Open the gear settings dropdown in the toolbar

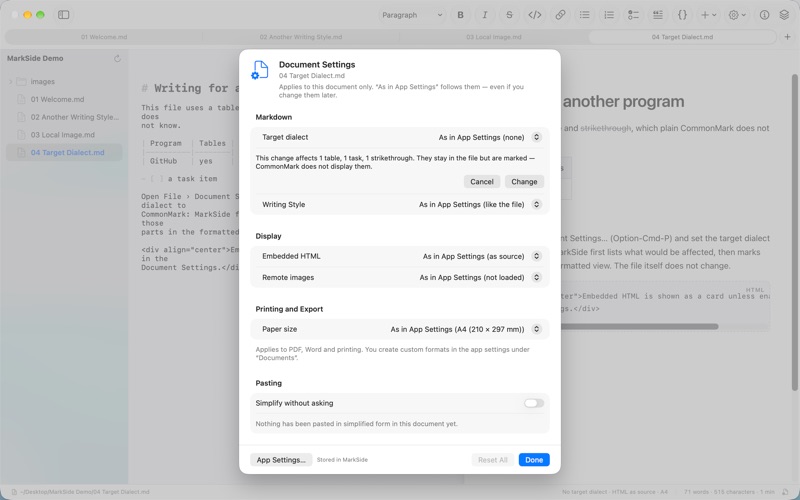pyautogui.click(x=737, y=15)
